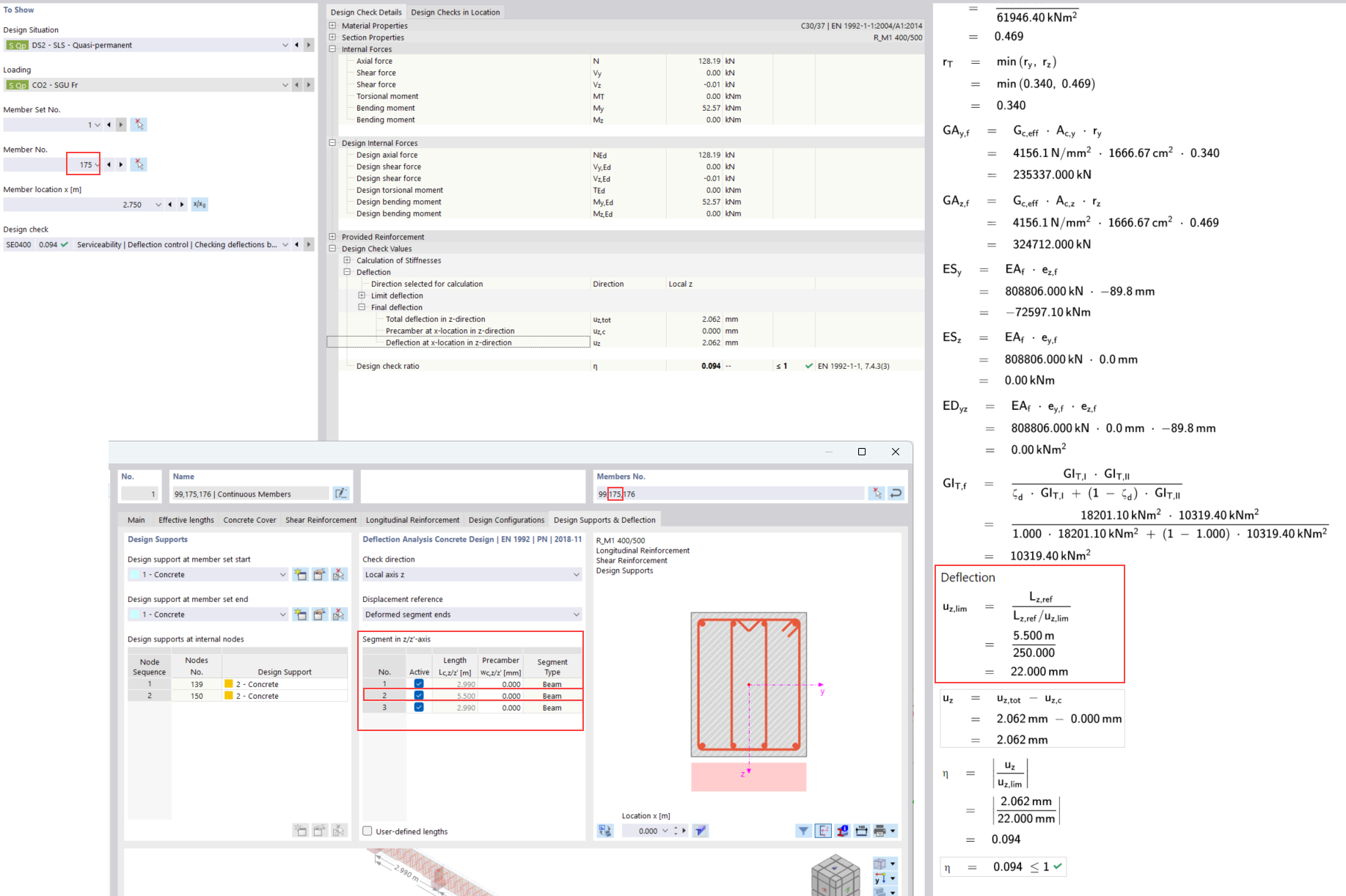
Task: Uncheck Active for segment 1
Action: 419,684
